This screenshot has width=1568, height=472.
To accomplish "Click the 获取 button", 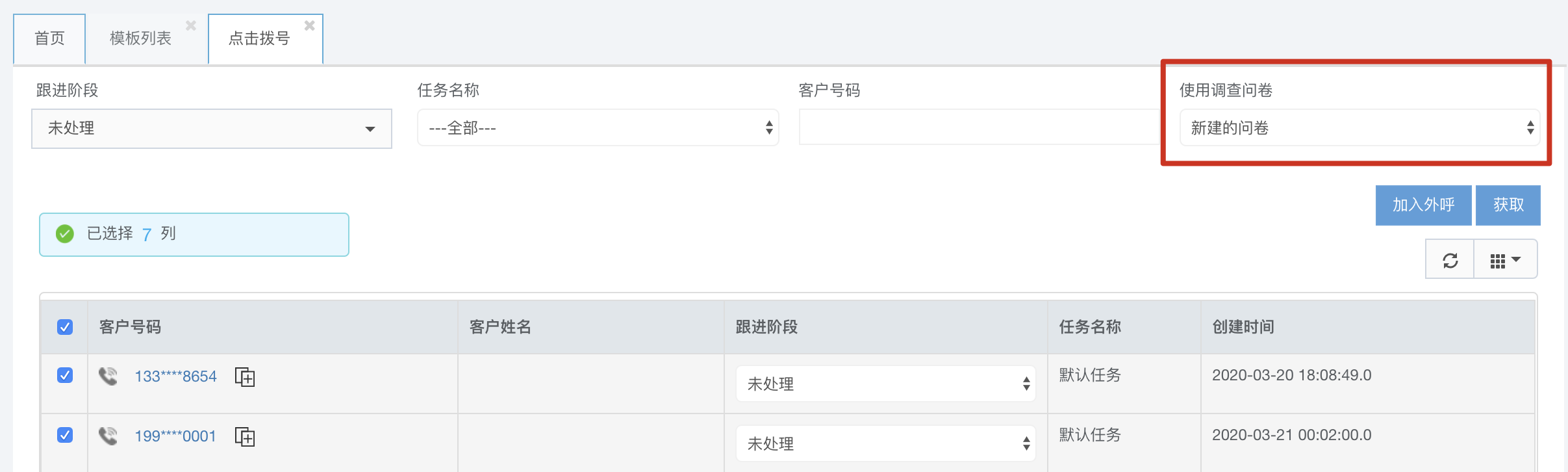I will pyautogui.click(x=1508, y=205).
